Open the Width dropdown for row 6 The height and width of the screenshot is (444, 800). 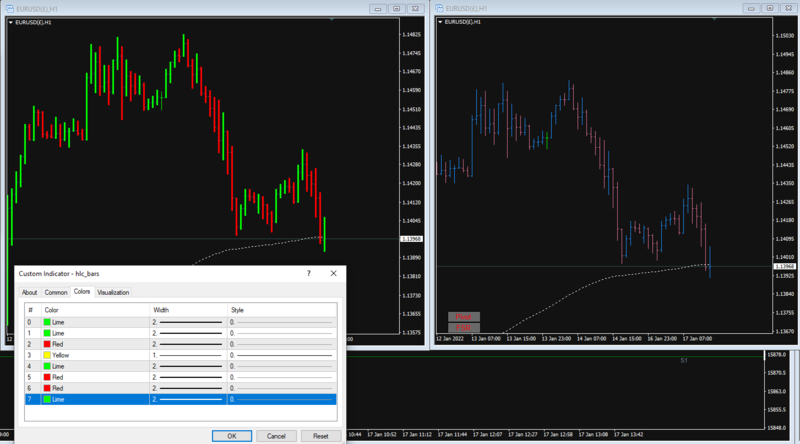coord(188,388)
